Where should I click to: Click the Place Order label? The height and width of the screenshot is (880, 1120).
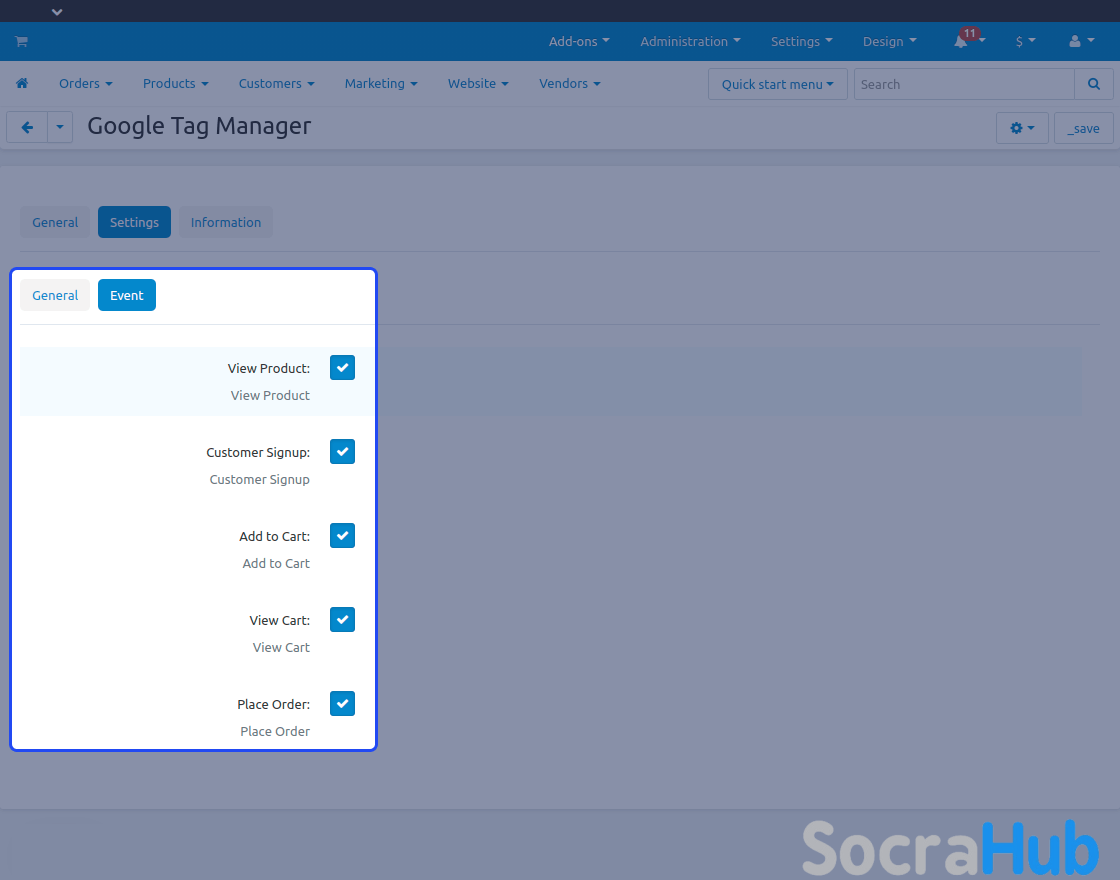[x=274, y=704]
